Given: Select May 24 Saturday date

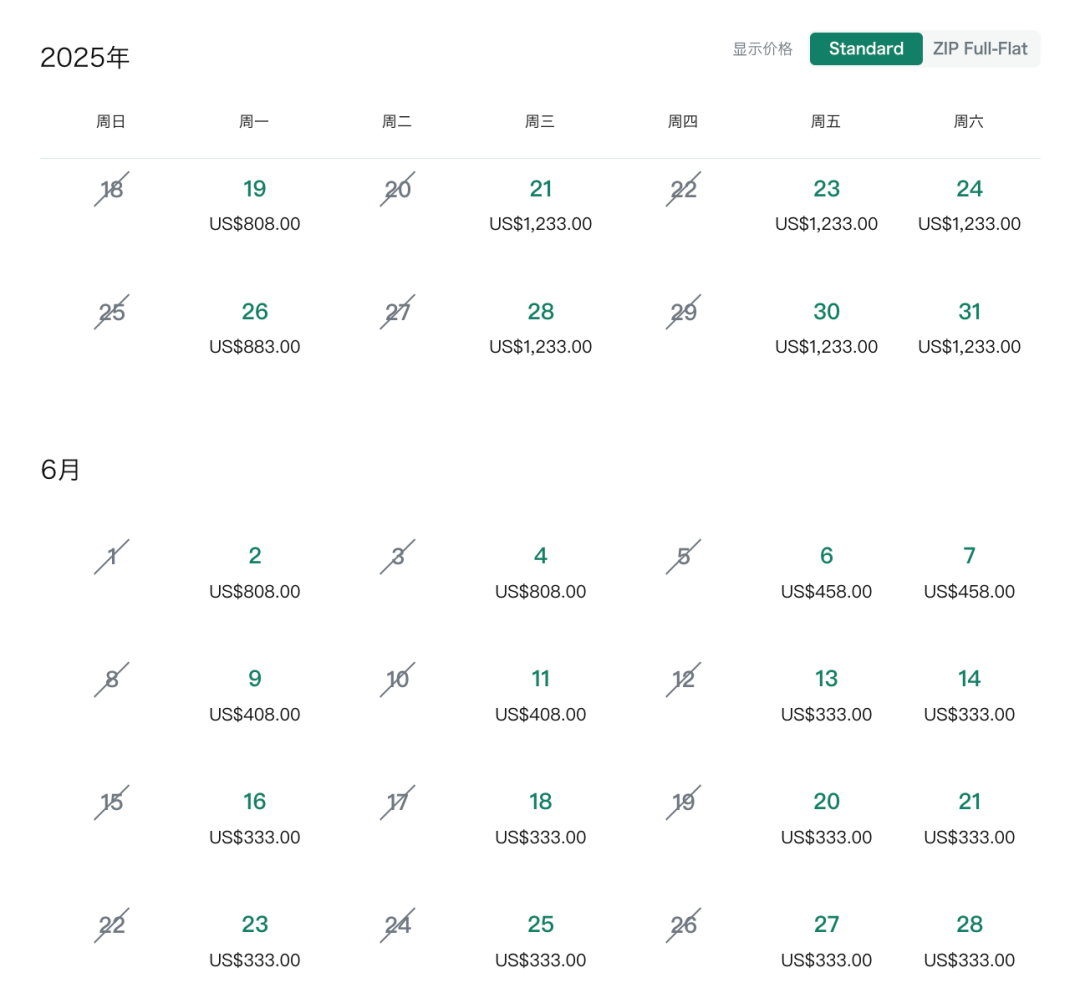Looking at the screenshot, I should (969, 205).
